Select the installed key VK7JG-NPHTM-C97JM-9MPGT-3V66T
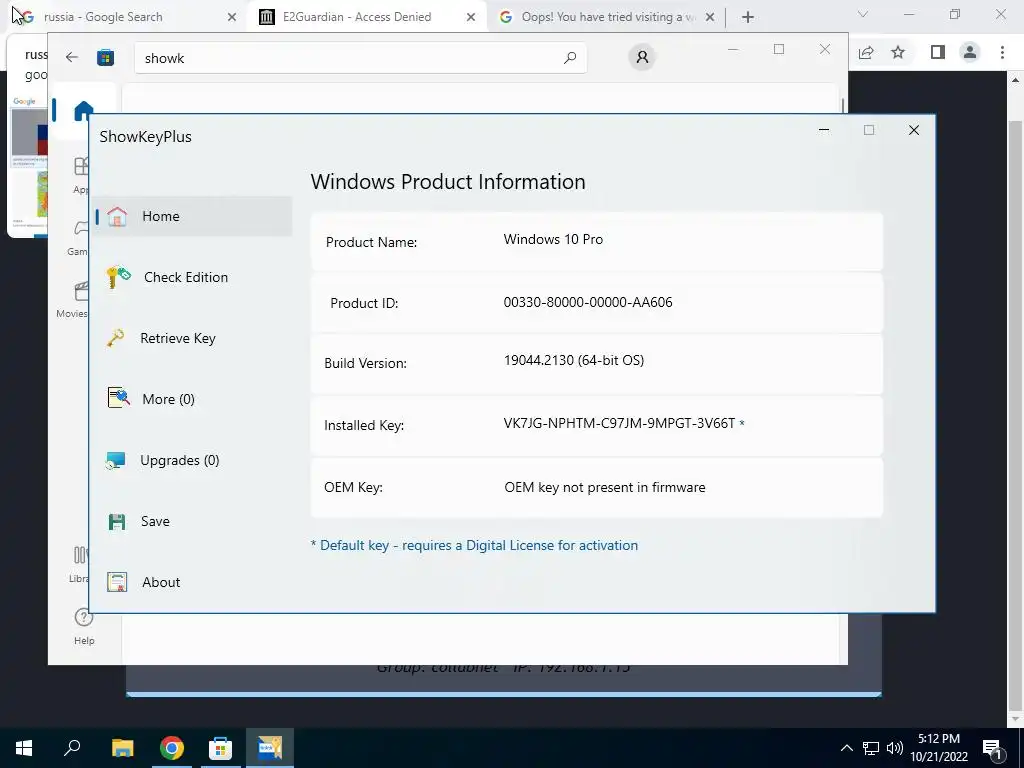This screenshot has width=1024, height=768. [619, 423]
